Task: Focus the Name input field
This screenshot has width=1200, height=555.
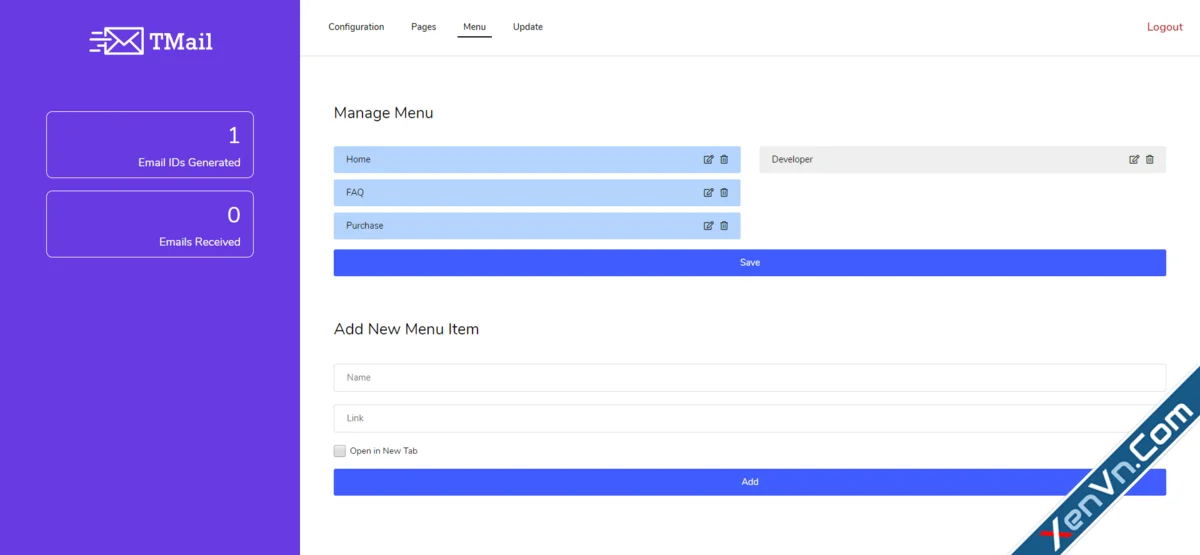Action: [750, 378]
